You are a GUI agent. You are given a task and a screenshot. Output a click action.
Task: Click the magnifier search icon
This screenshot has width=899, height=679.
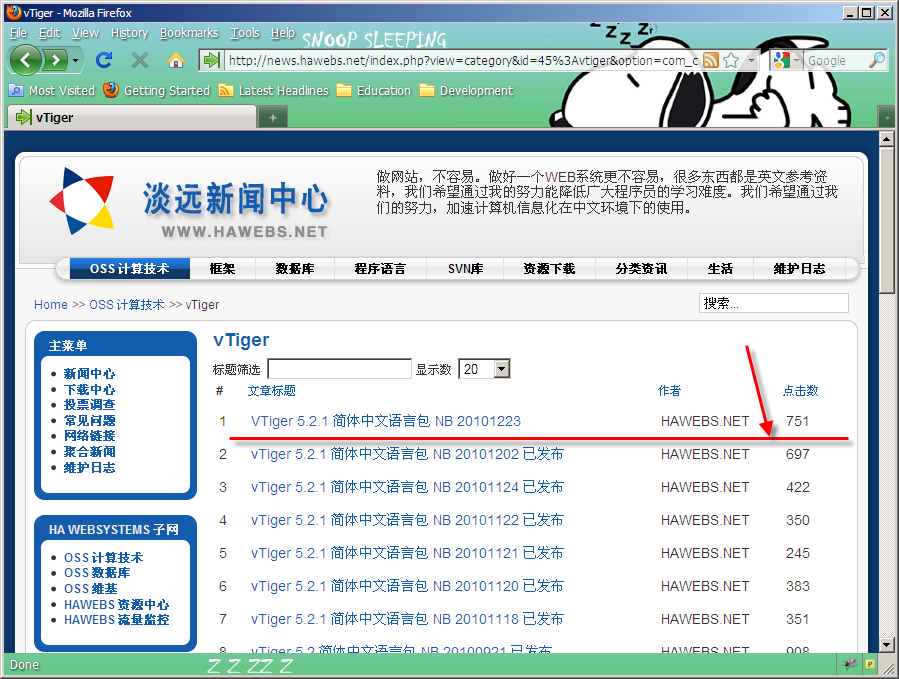[877, 60]
